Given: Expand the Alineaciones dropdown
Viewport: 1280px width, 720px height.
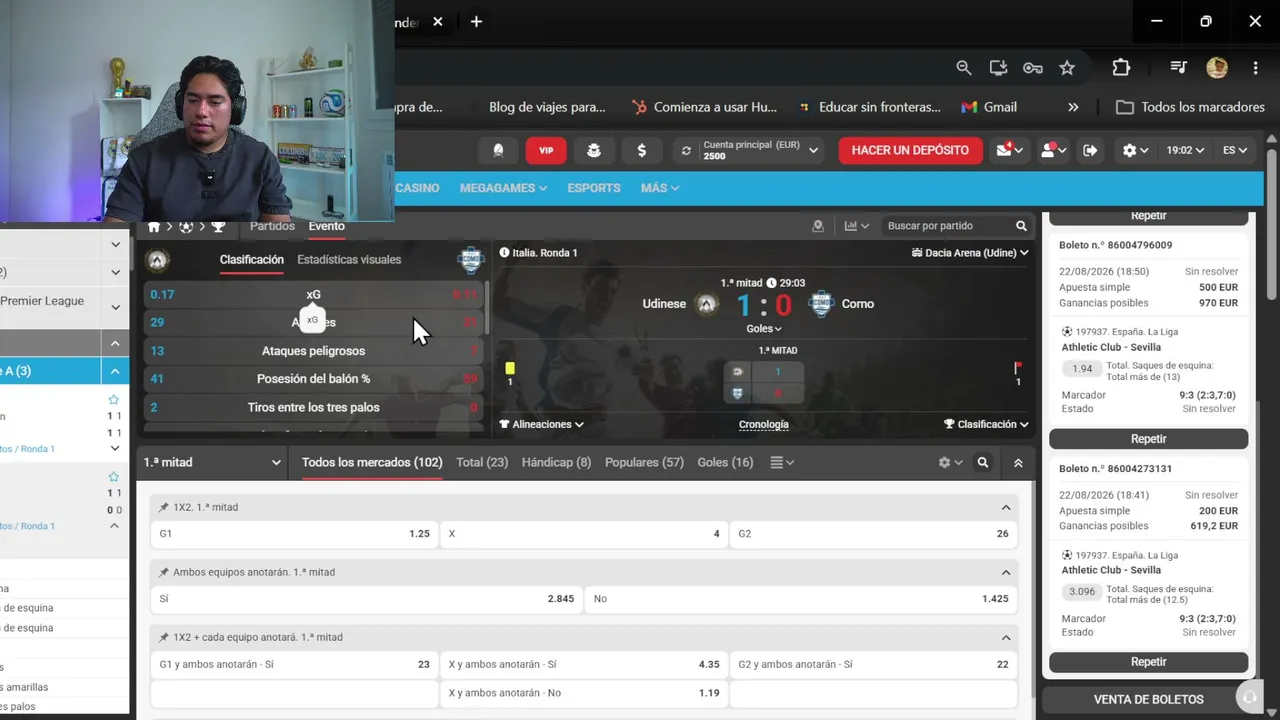Looking at the screenshot, I should pyautogui.click(x=542, y=425).
